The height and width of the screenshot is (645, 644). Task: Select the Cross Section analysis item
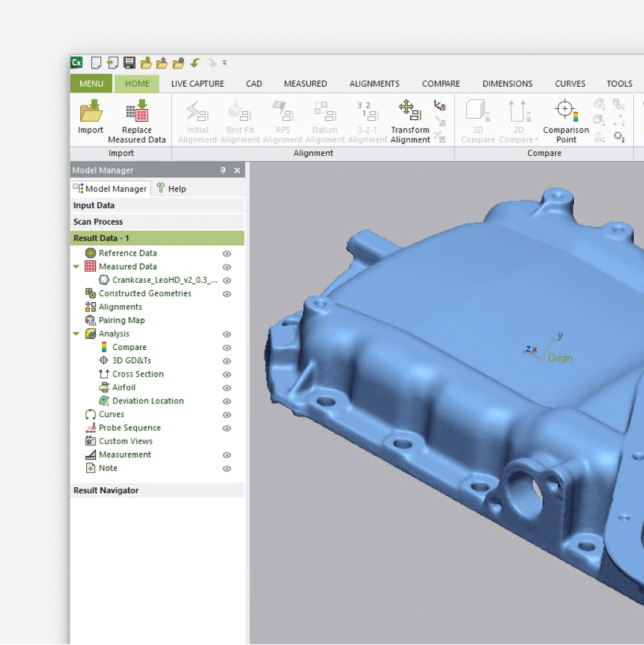tap(137, 374)
